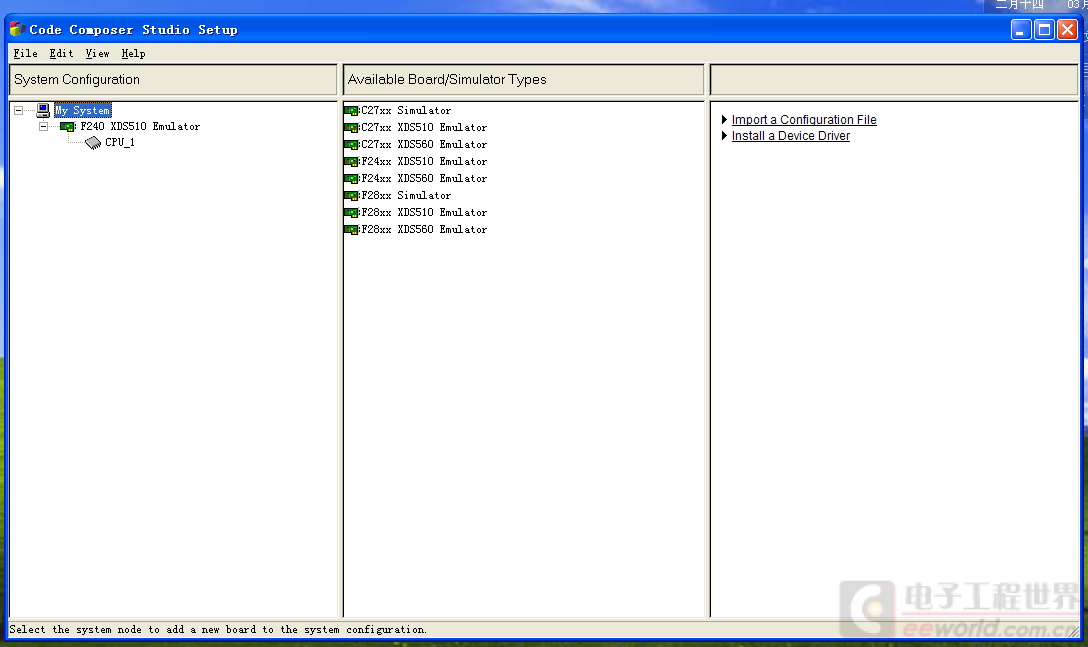
Task: Open the Help menu
Action: tap(133, 53)
